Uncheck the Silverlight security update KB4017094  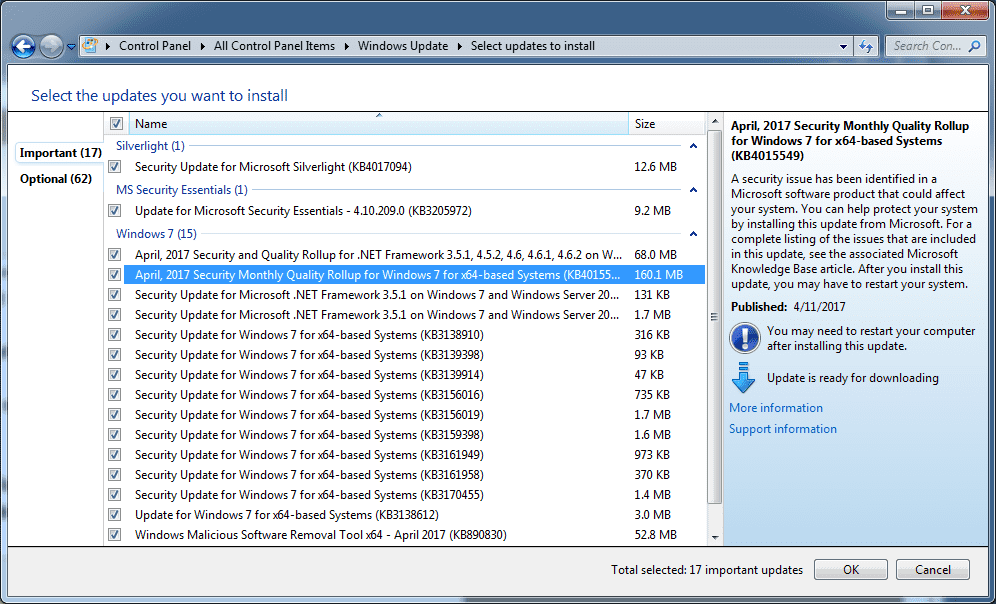115,167
